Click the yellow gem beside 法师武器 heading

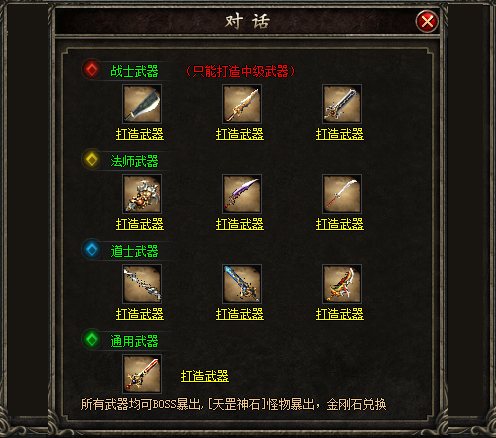tap(92, 159)
